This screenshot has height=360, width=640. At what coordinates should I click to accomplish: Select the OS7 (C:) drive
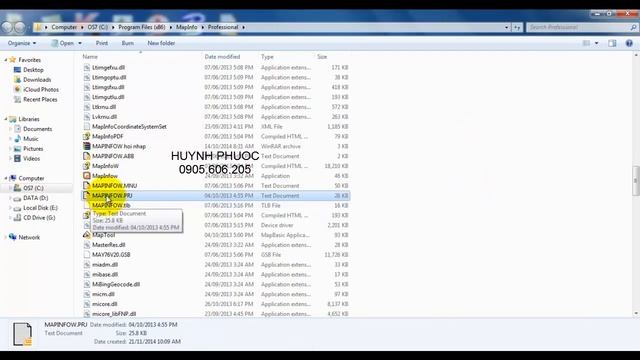[33, 188]
